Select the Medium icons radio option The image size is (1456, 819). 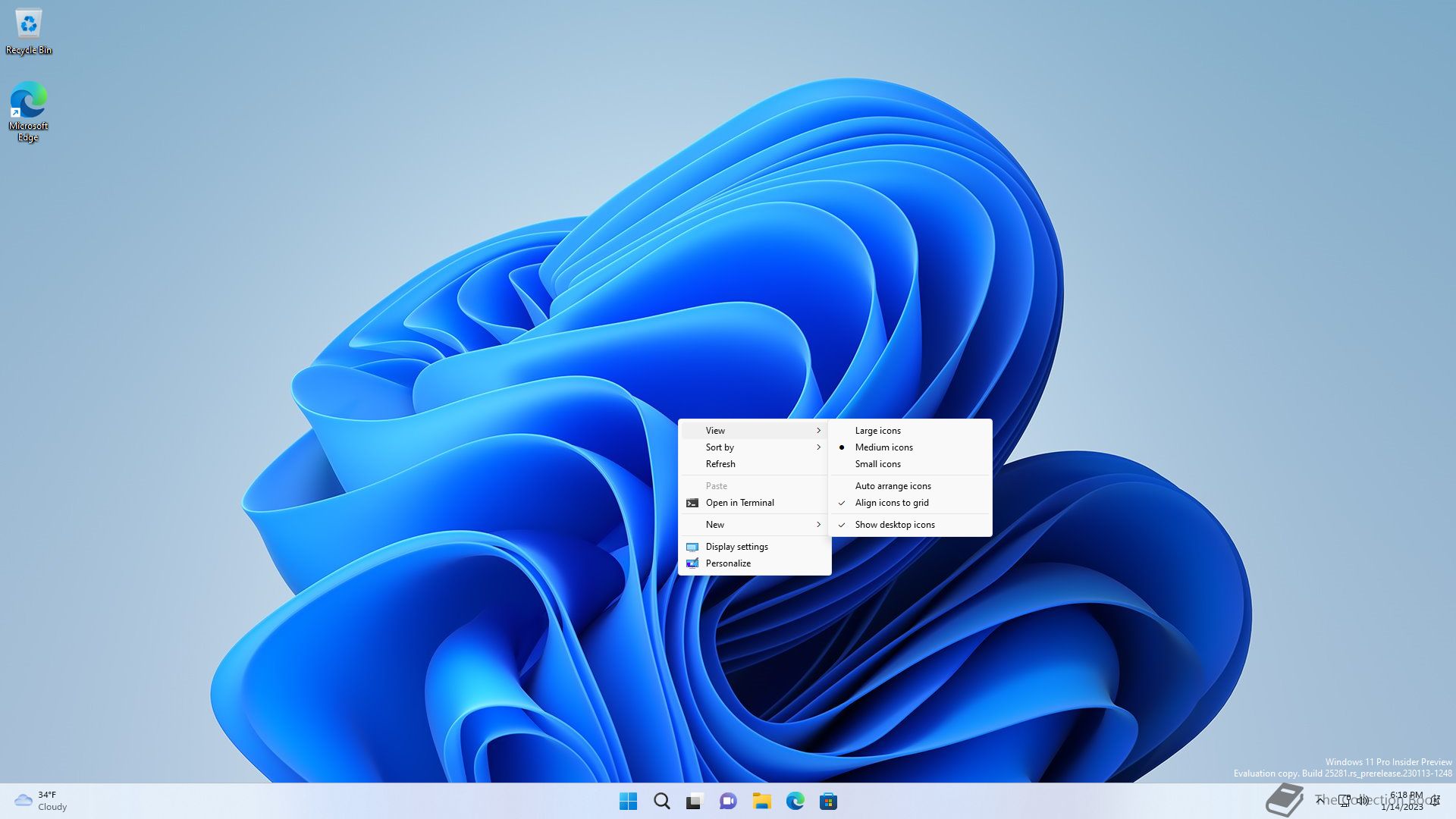883,447
